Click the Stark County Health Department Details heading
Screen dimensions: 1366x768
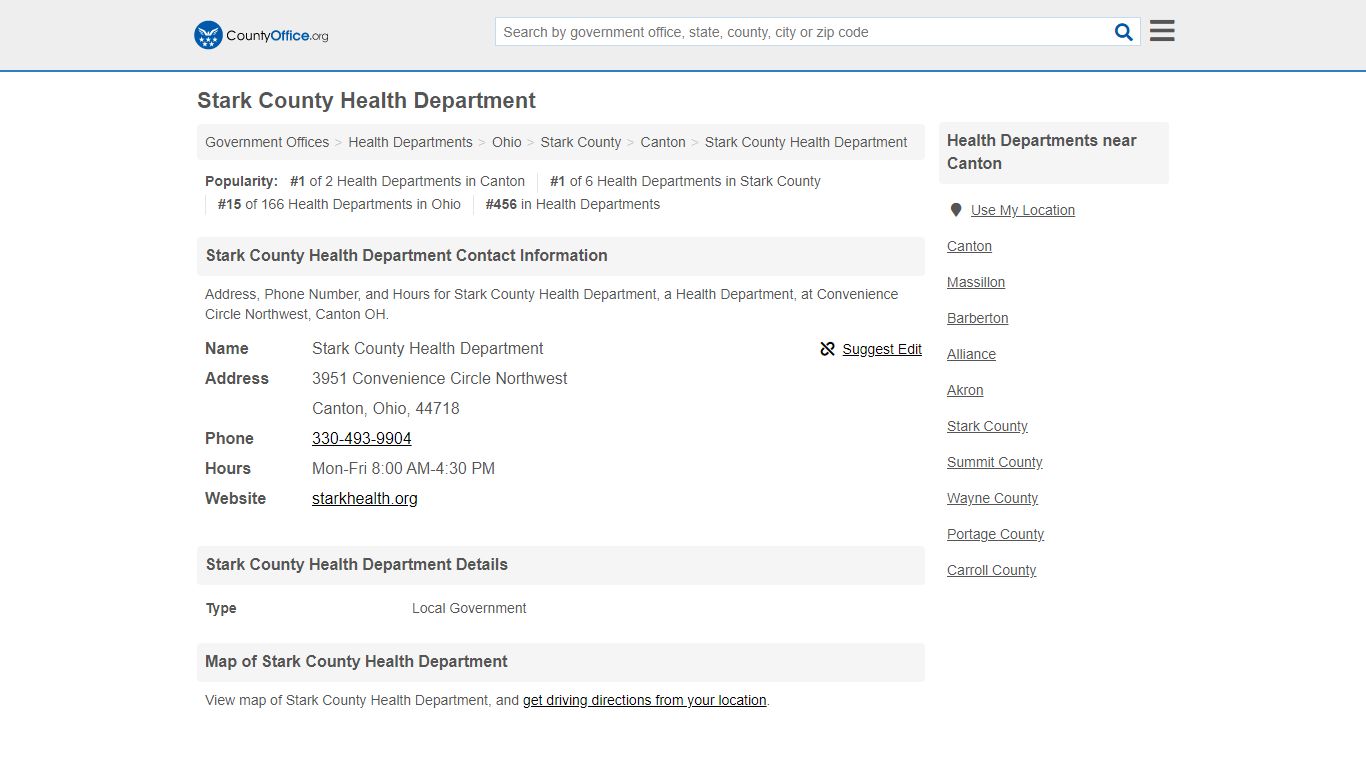coord(357,565)
